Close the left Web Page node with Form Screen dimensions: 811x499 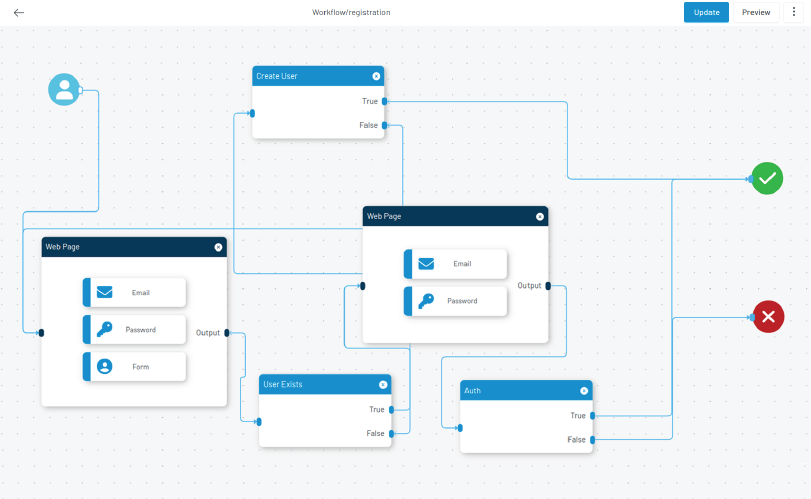(218, 247)
